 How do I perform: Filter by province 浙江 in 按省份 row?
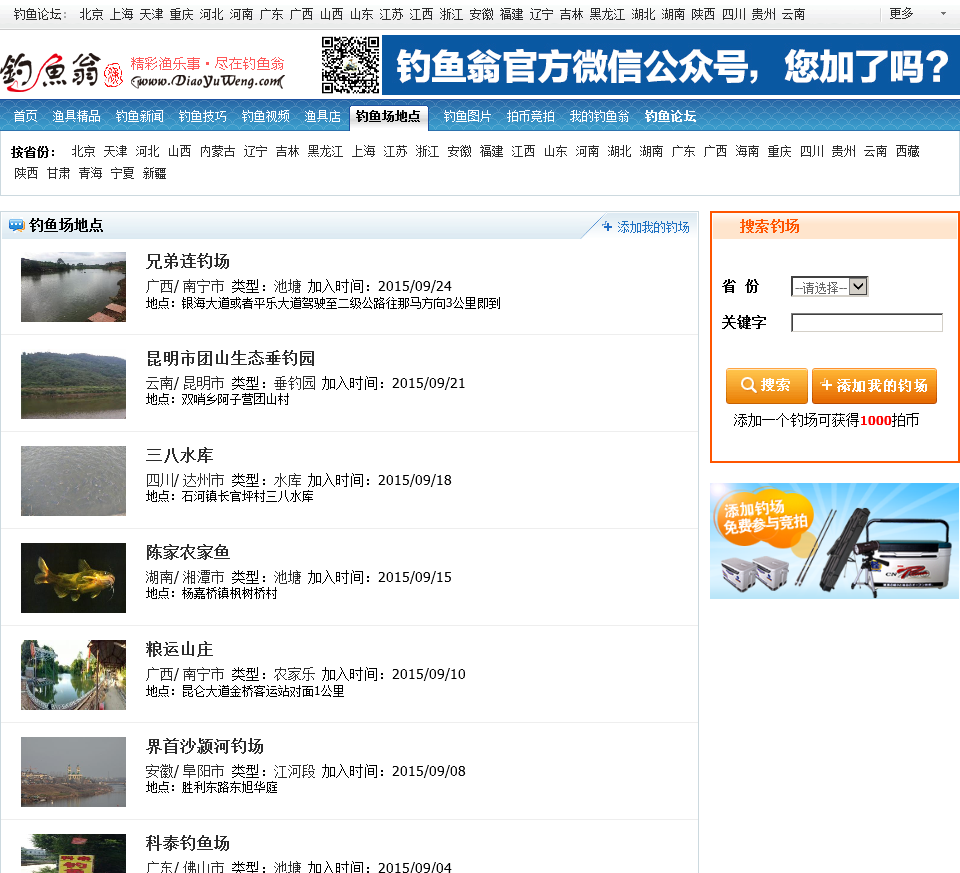pos(427,151)
